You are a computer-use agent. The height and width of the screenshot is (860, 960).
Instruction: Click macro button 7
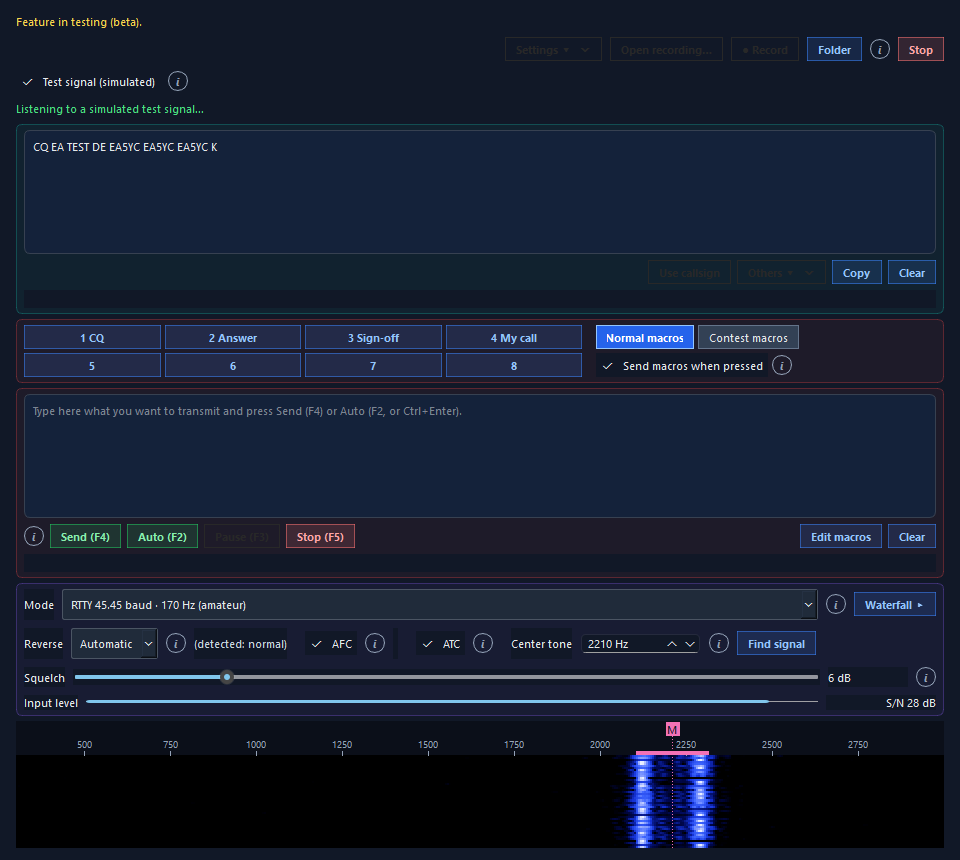373,365
